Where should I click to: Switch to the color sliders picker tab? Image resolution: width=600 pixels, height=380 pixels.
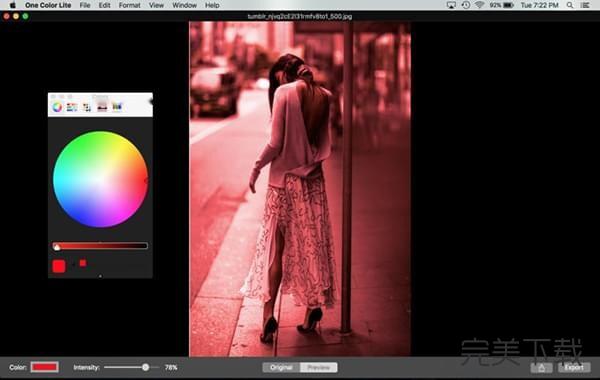(72, 107)
